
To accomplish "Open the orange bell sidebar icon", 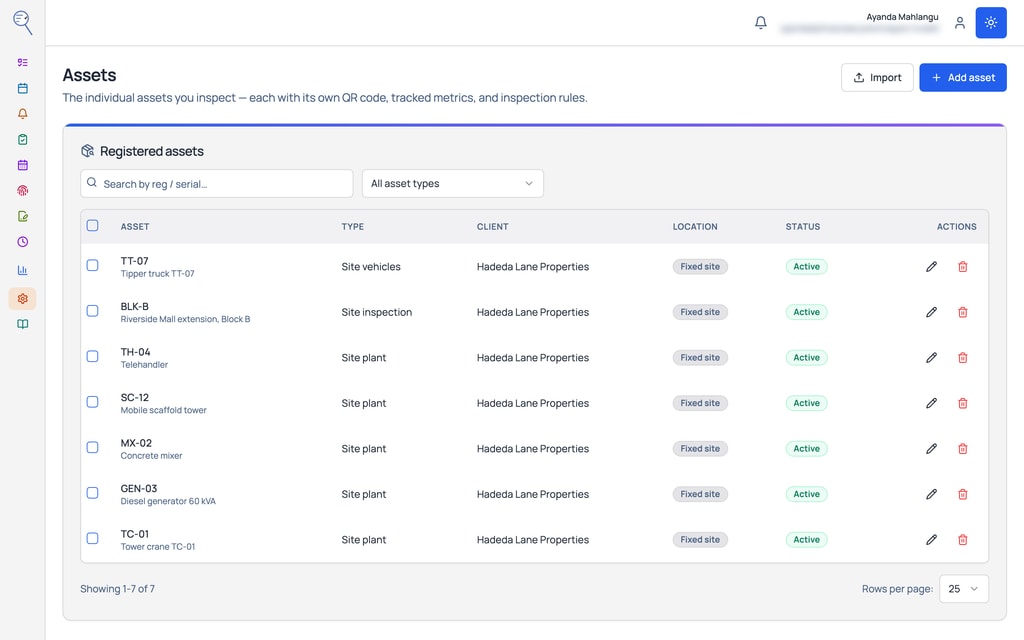I will [22, 114].
